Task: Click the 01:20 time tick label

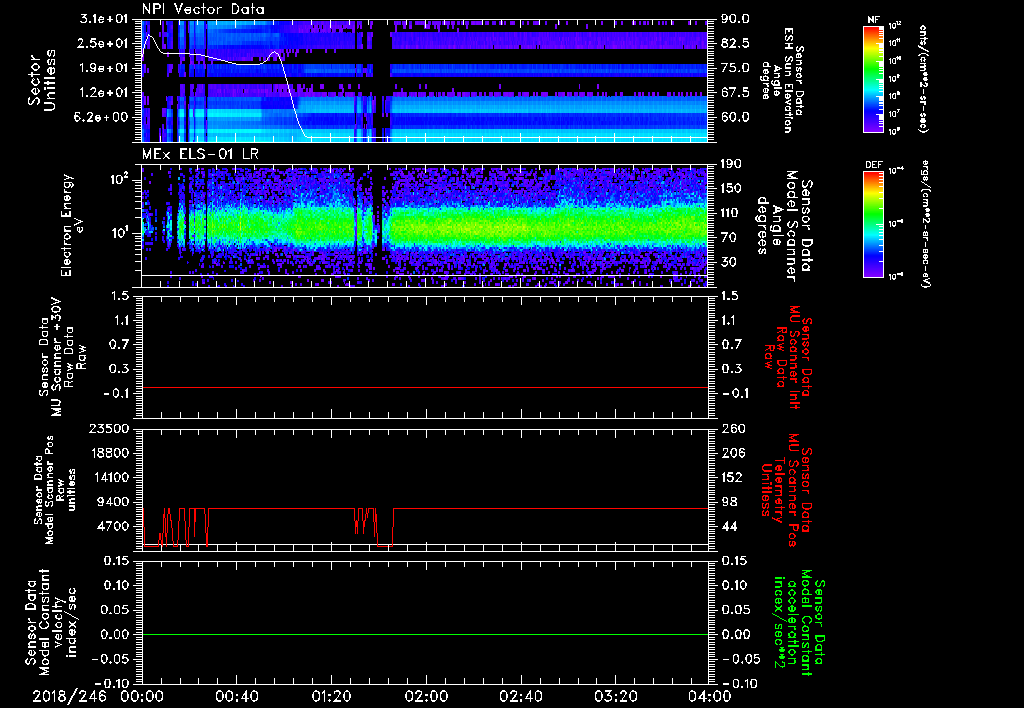Action: pos(331,696)
